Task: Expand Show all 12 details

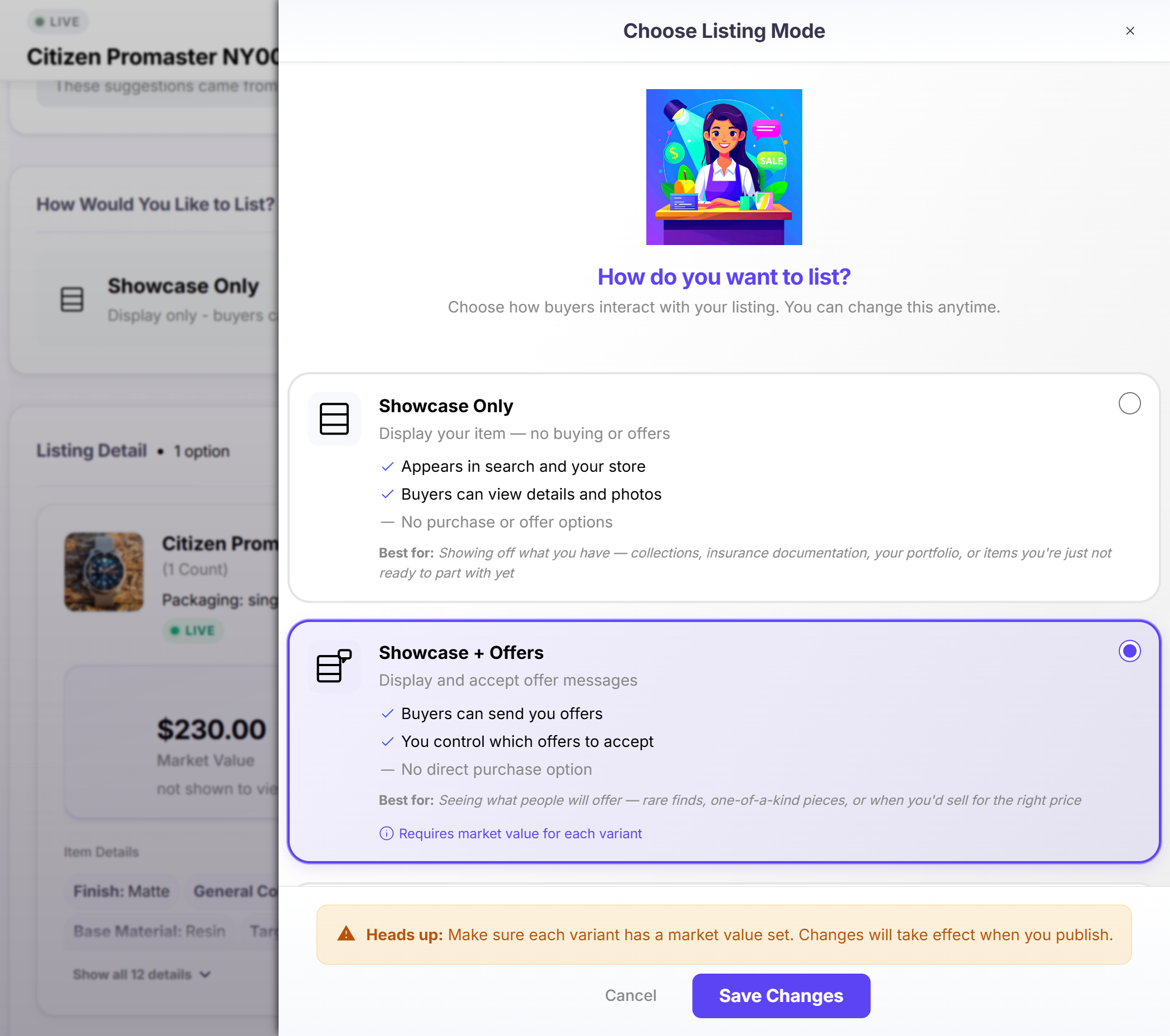Action: click(x=132, y=974)
